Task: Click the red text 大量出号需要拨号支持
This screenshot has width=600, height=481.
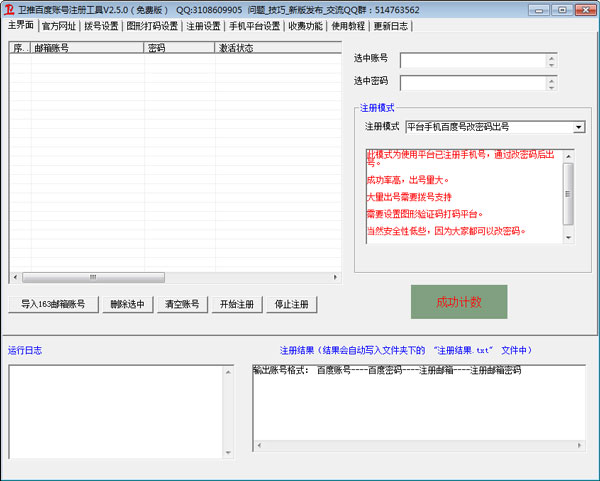Action: (409, 197)
